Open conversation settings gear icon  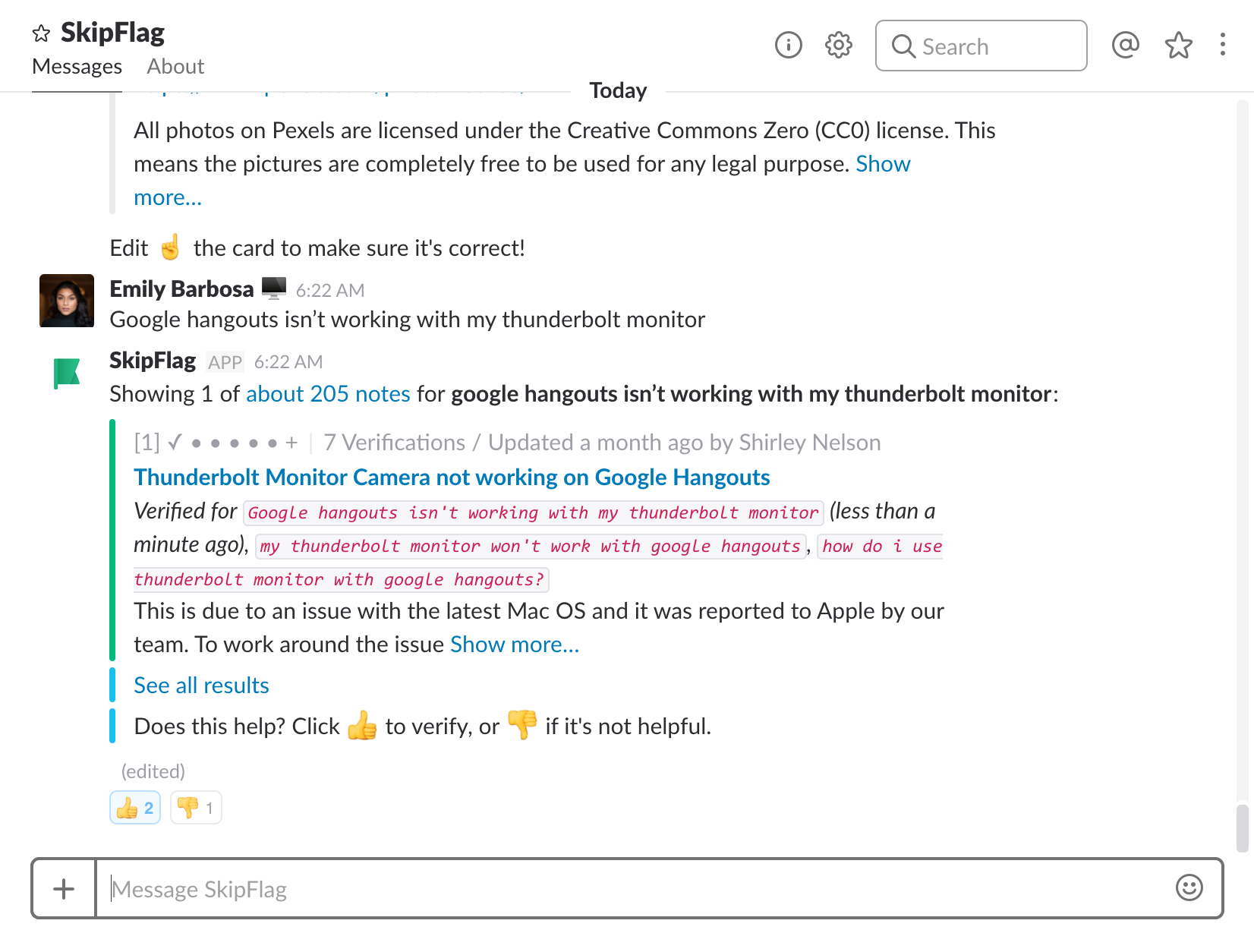839,46
